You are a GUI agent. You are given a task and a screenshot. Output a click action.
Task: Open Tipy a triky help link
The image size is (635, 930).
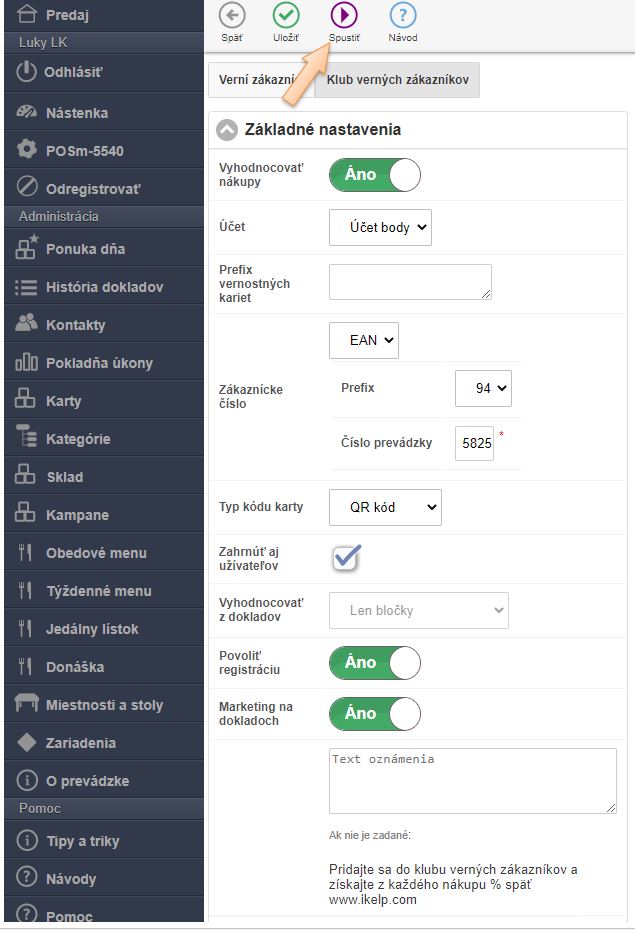click(x=82, y=841)
